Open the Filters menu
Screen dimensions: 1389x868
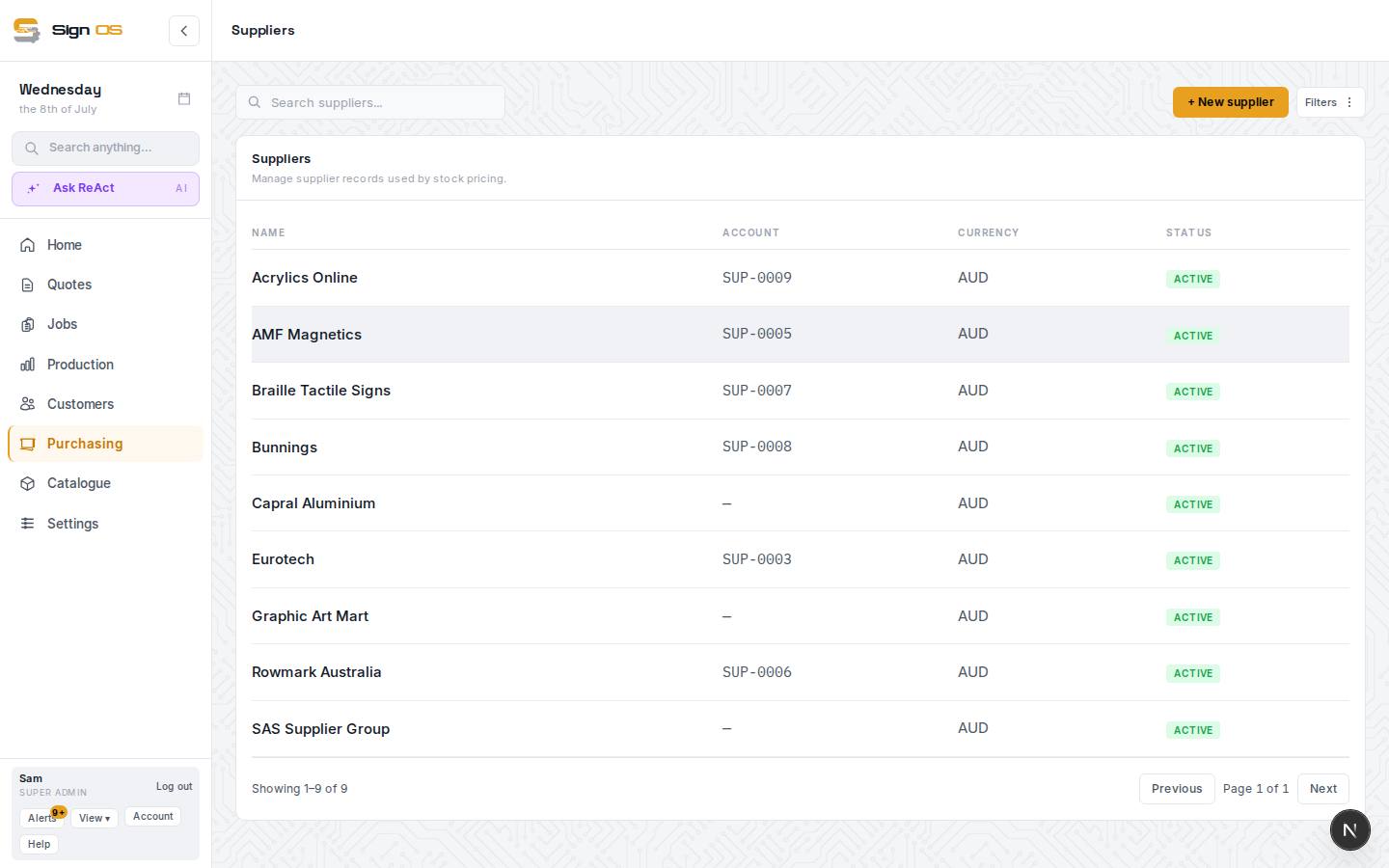1330,102
